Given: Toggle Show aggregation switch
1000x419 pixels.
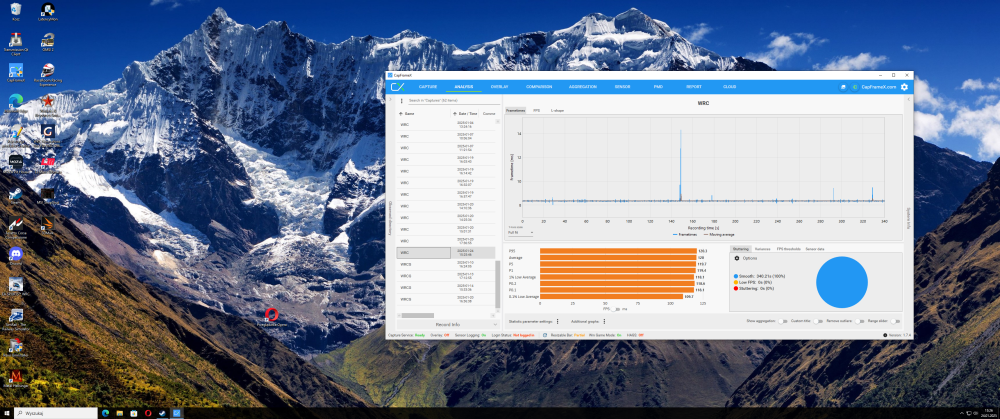Looking at the screenshot, I should point(783,321).
